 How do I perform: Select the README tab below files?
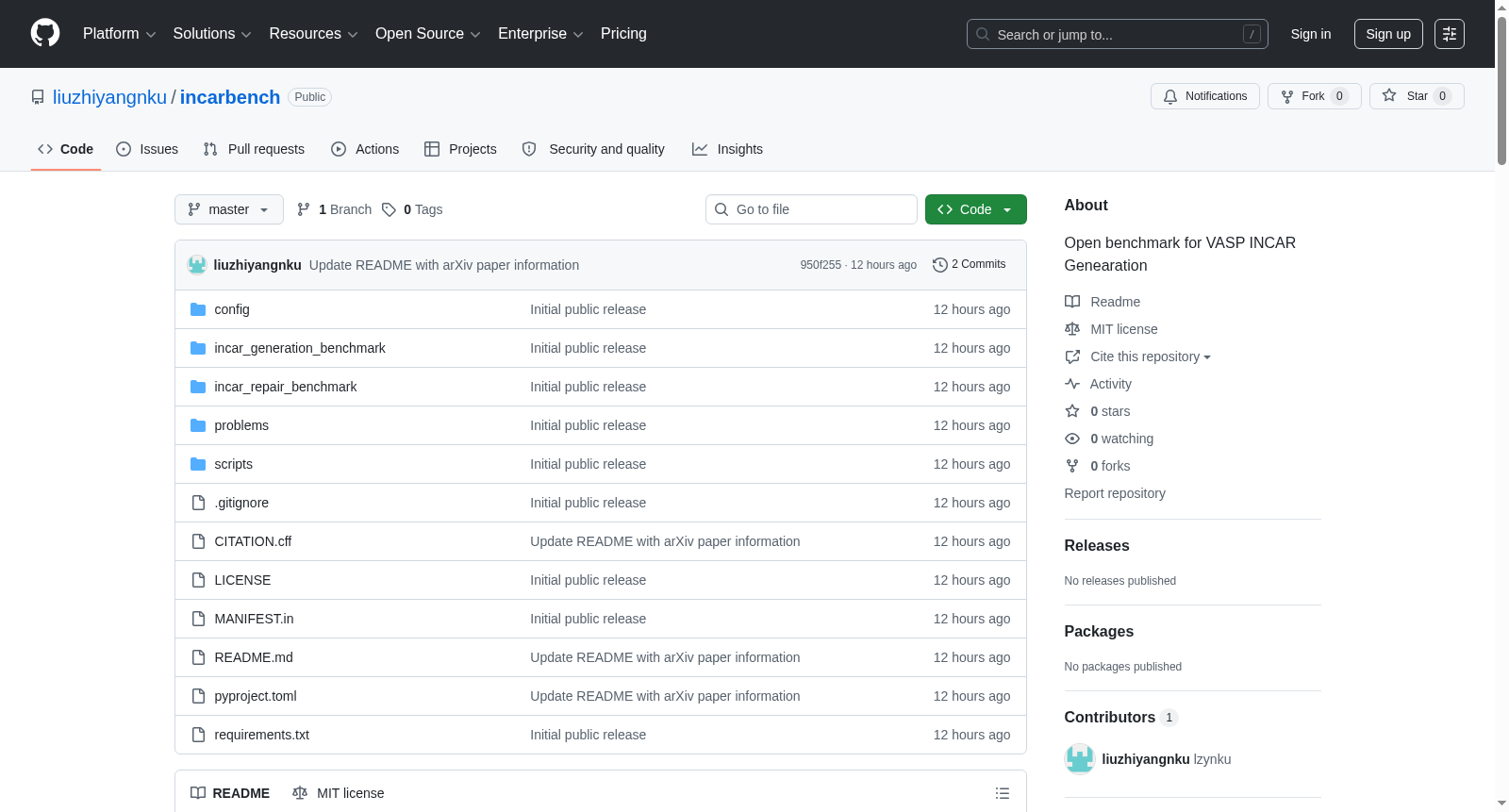(x=230, y=793)
